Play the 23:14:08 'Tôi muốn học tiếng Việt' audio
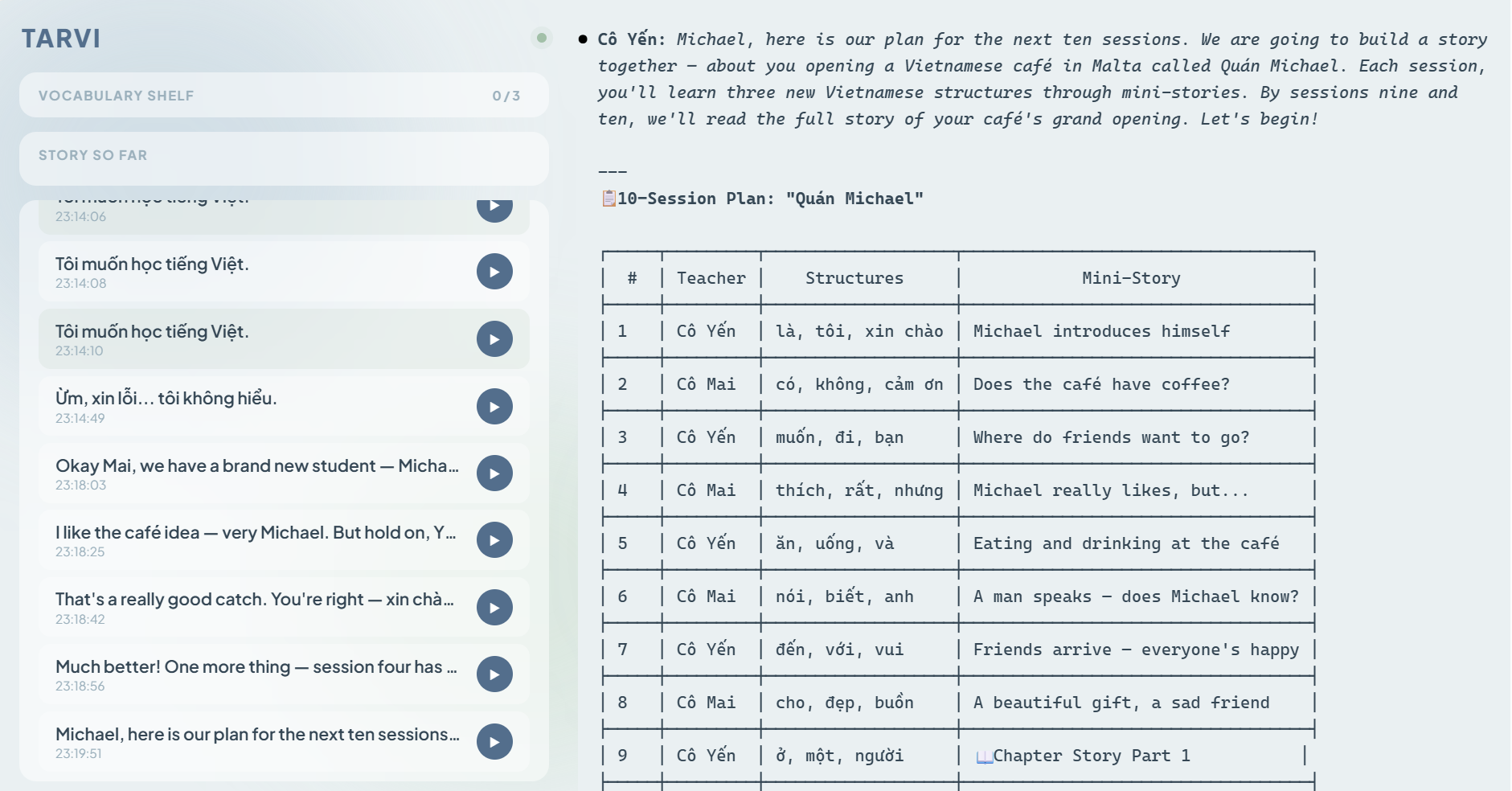The width and height of the screenshot is (1512, 791). point(494,272)
